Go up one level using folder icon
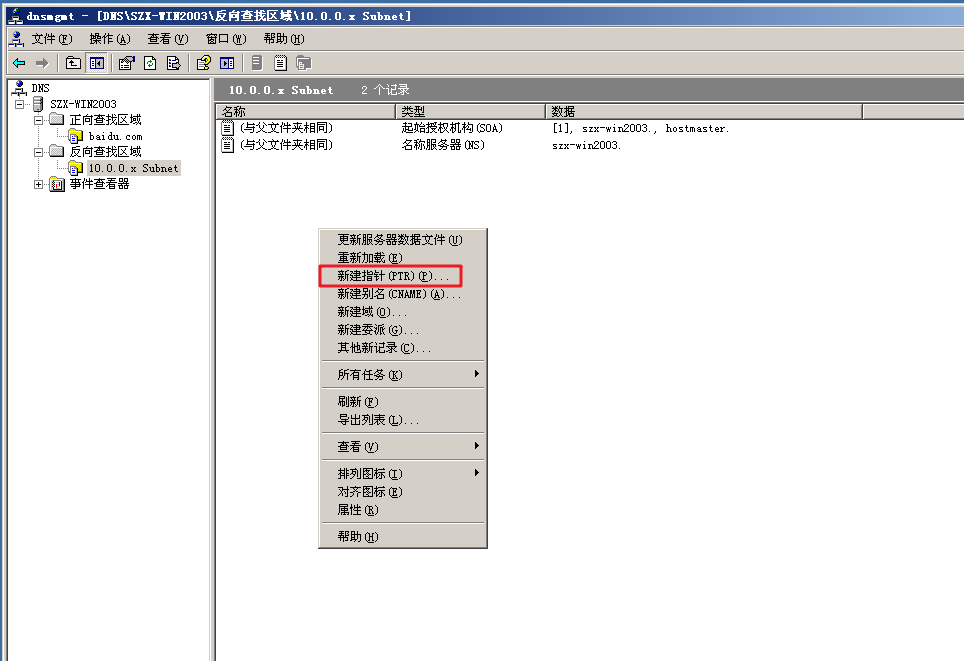The image size is (964, 661). pos(73,63)
